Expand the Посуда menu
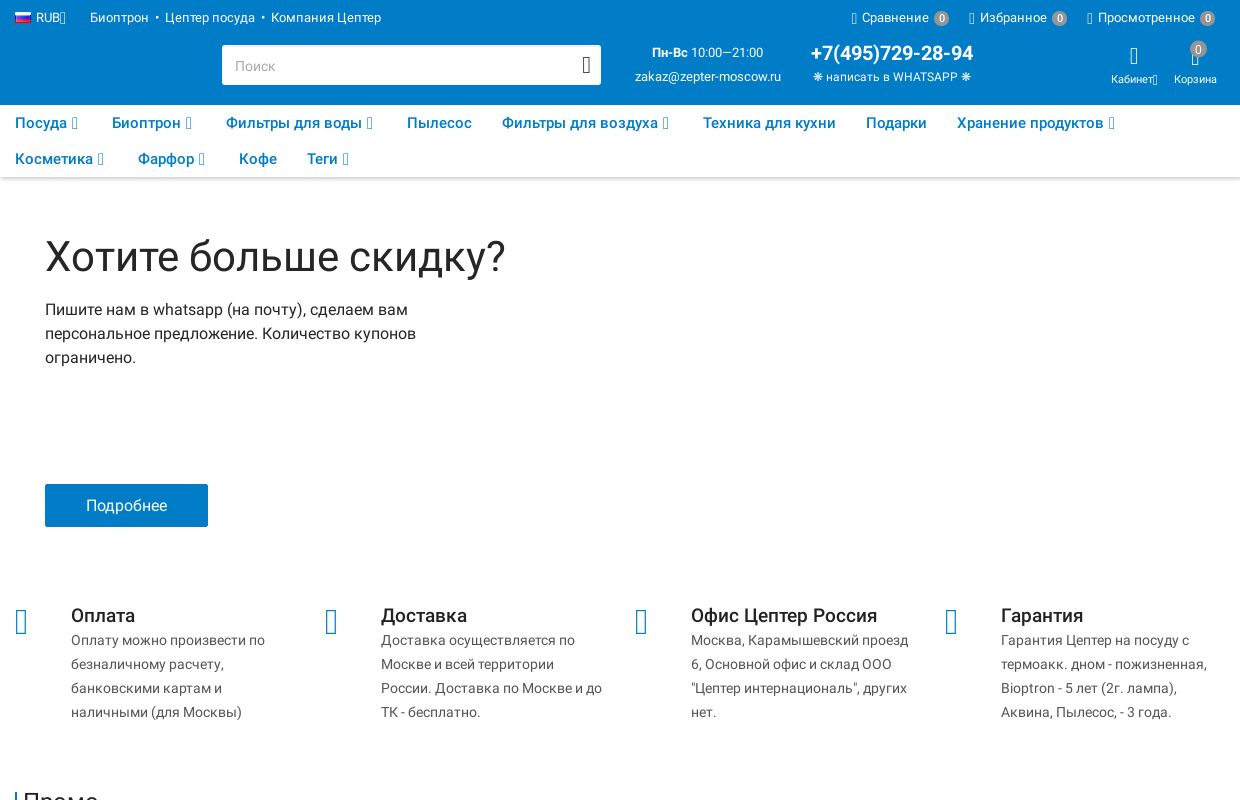The width and height of the screenshot is (1240, 800). click(46, 123)
